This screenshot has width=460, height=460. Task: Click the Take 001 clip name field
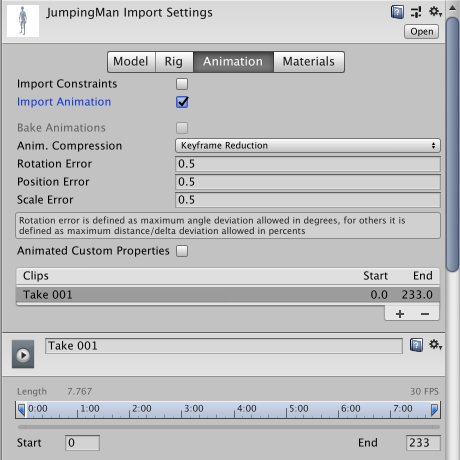224,346
